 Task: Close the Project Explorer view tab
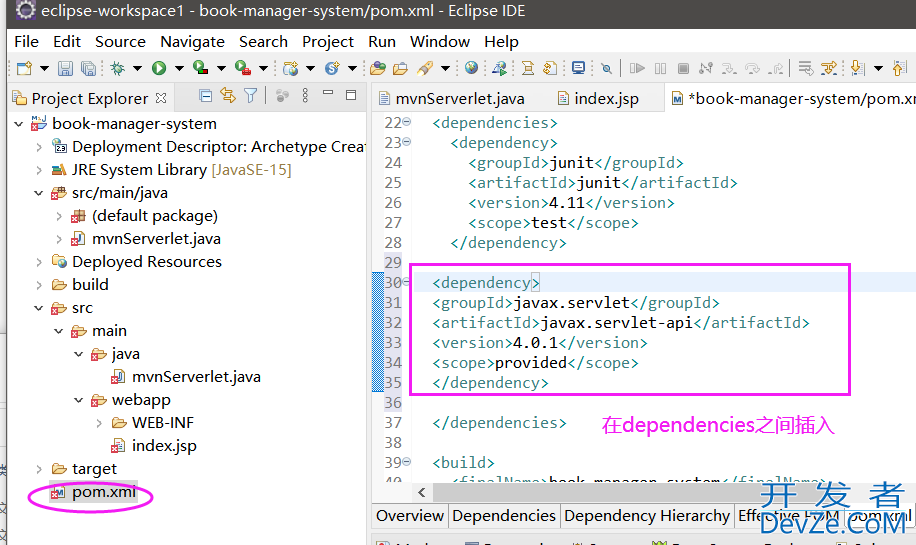161,98
